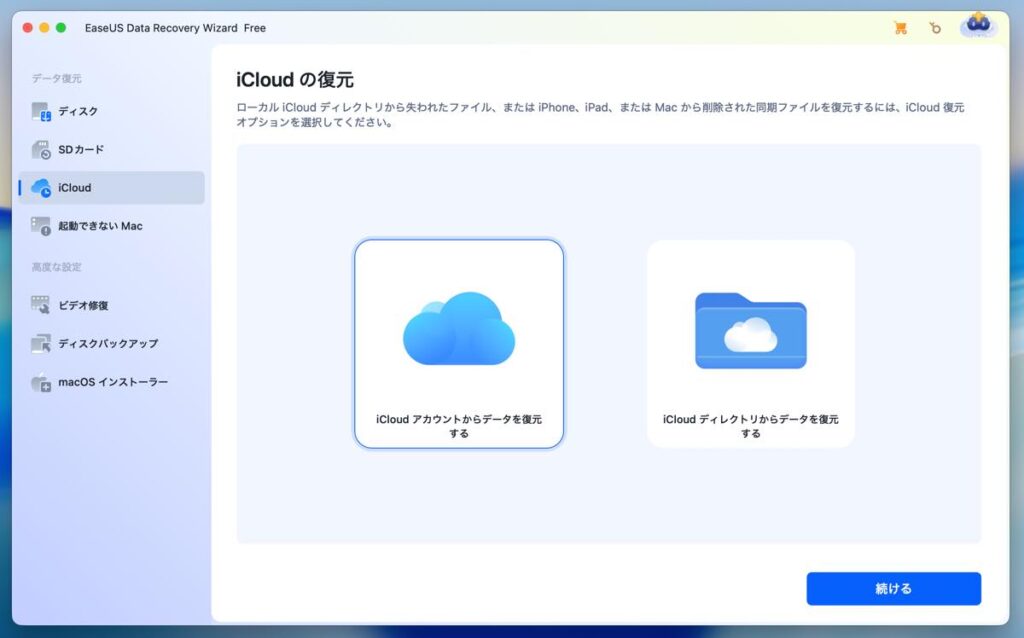Viewport: 1024px width, 638px height.
Task: Click the ディスク drive icon in sidebar
Action: coord(41,111)
